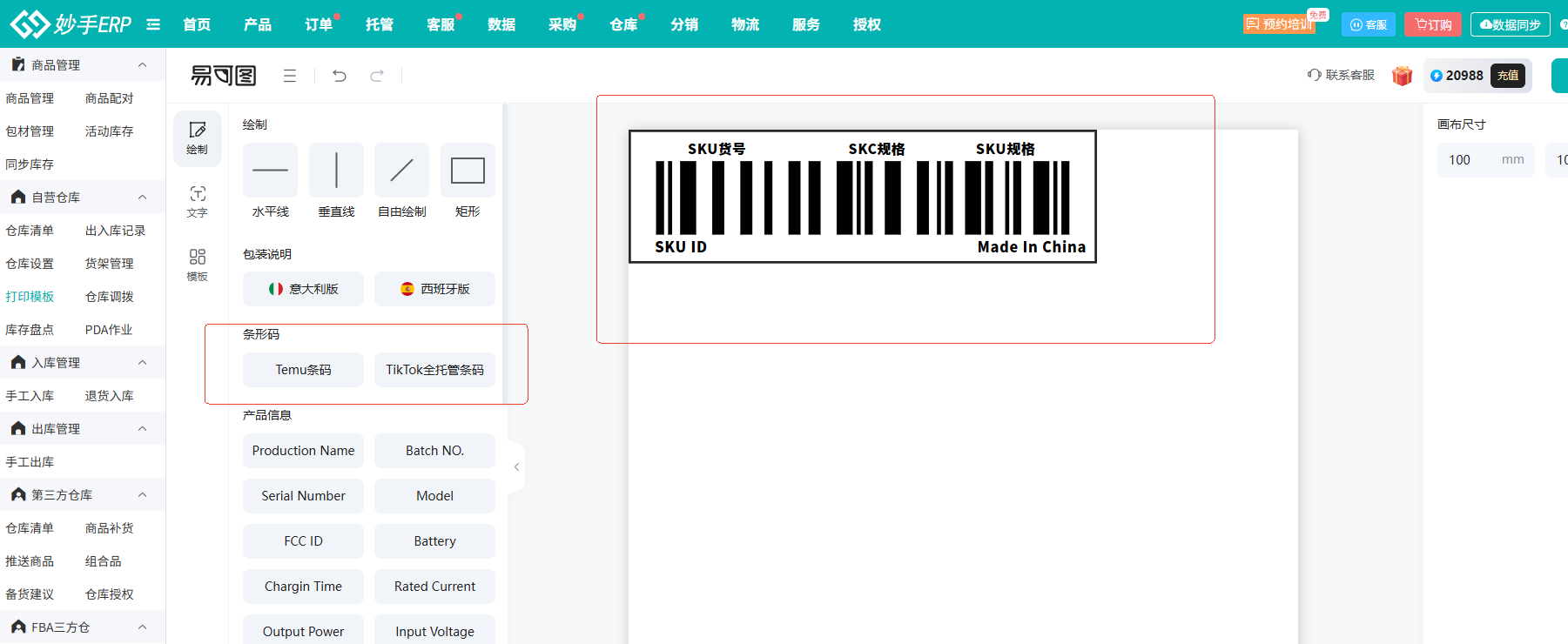The image size is (1568, 644).
Task: Insert the TikTok全托管条码 barcode element
Action: pos(434,370)
